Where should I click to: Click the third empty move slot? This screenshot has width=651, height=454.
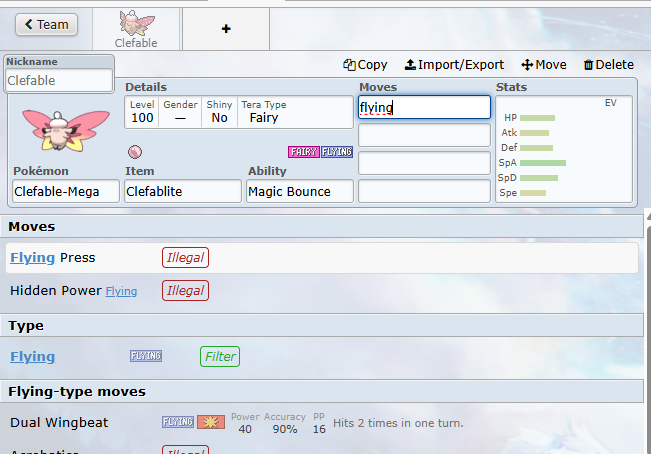[x=424, y=163]
